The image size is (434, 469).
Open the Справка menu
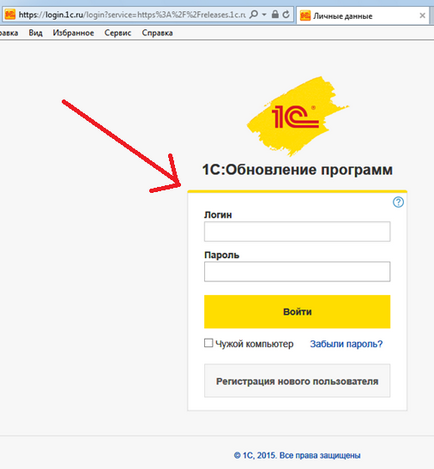tap(157, 33)
